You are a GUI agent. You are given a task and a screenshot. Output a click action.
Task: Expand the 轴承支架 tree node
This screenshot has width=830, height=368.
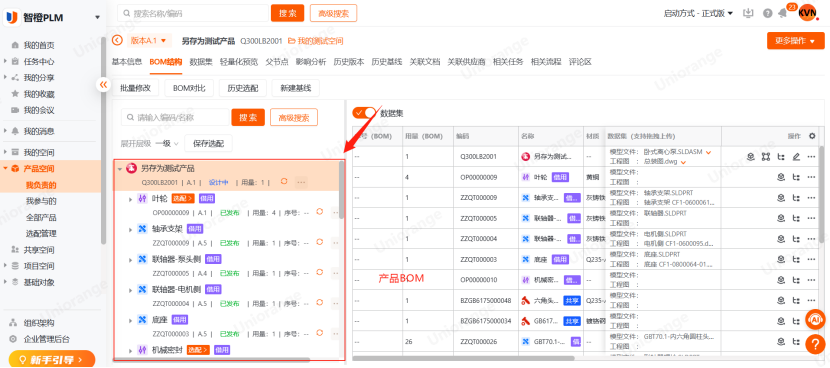(x=131, y=230)
